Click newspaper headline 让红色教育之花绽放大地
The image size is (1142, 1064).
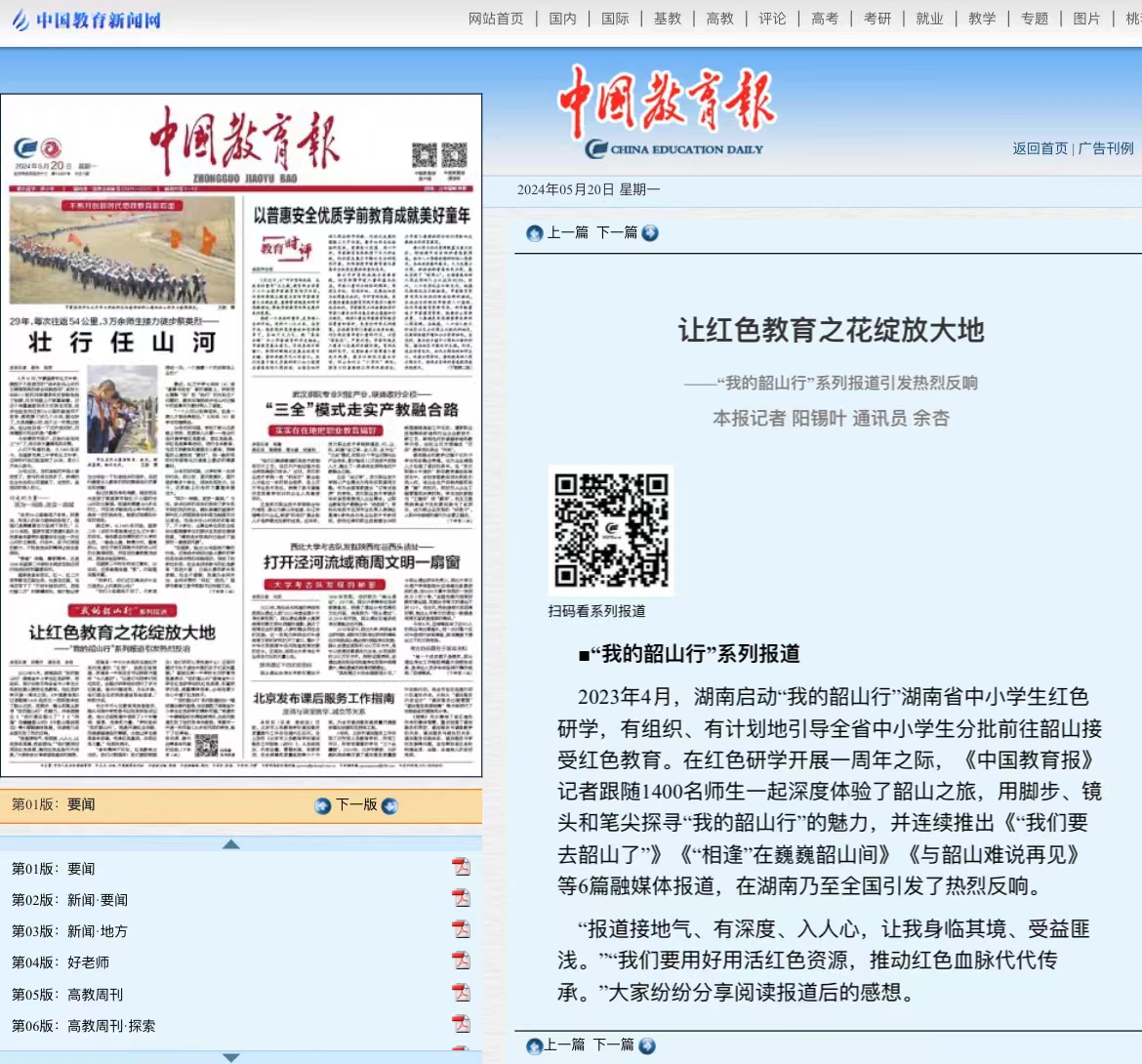[122, 633]
